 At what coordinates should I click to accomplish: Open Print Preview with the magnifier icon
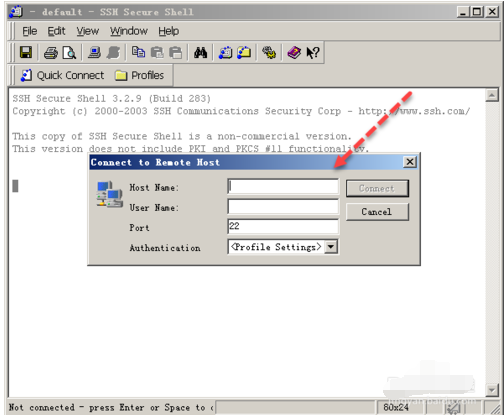point(69,53)
